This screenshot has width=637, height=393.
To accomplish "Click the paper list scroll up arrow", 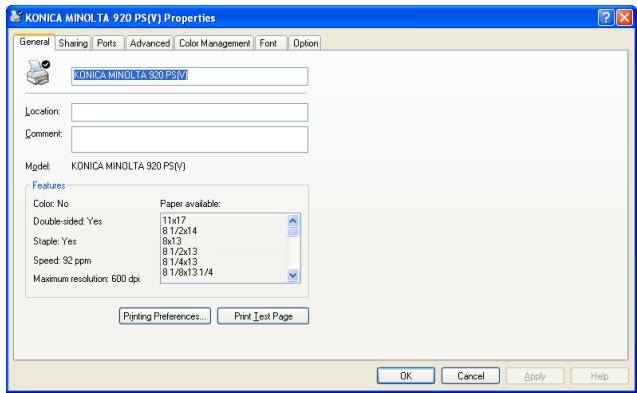I will point(293,220).
